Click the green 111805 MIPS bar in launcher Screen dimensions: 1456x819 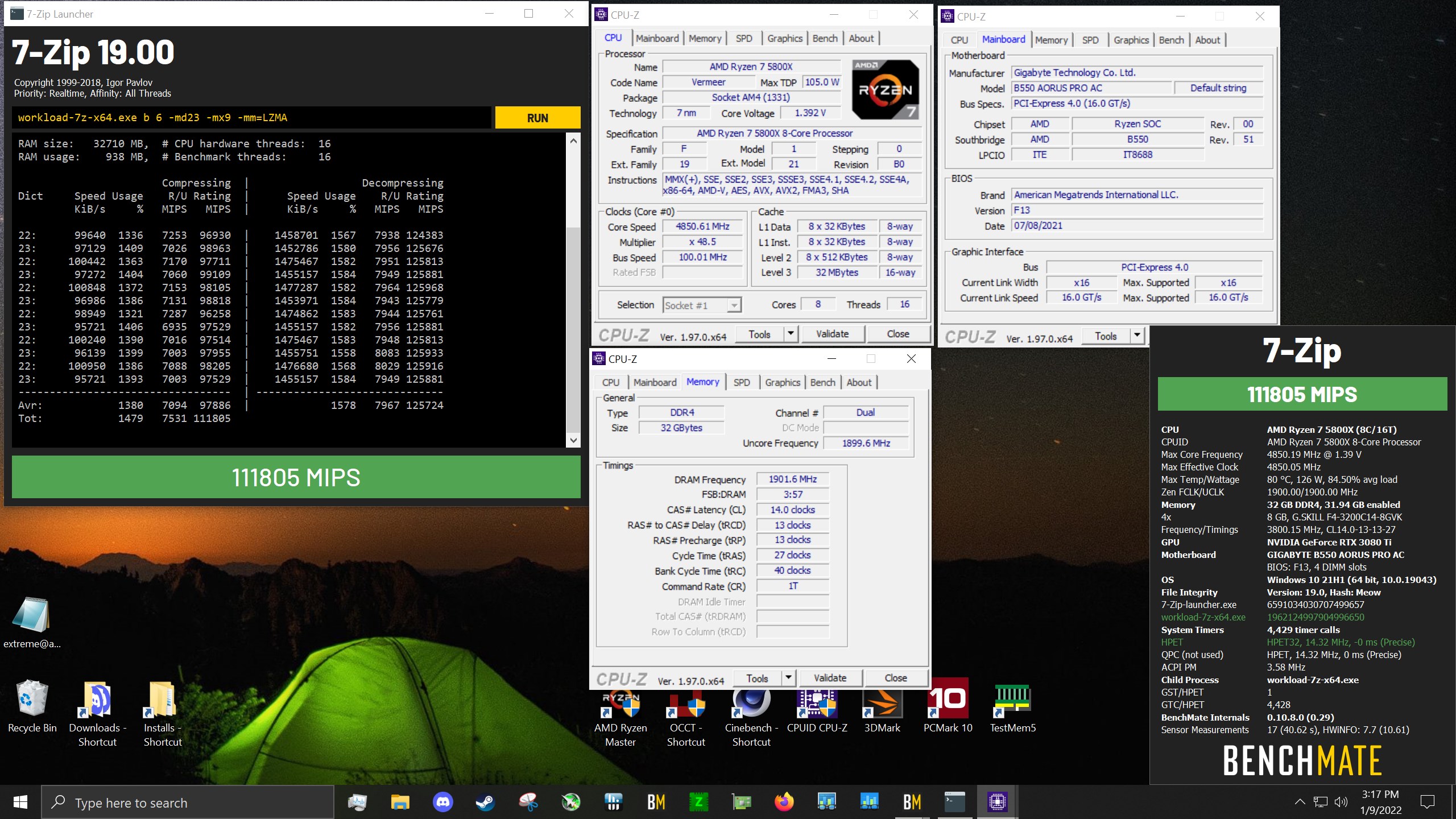coord(296,477)
